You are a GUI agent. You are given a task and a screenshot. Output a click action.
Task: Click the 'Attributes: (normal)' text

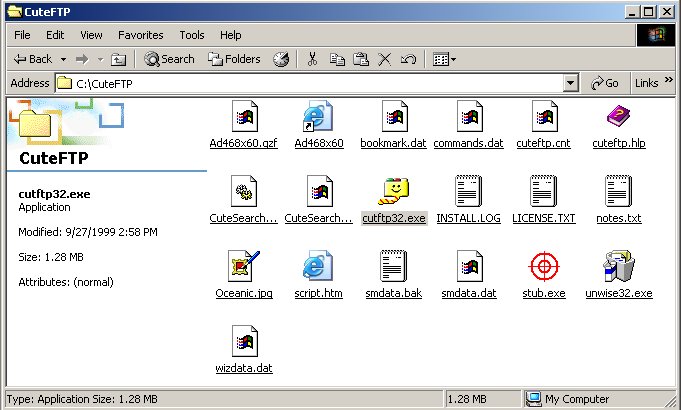66,282
